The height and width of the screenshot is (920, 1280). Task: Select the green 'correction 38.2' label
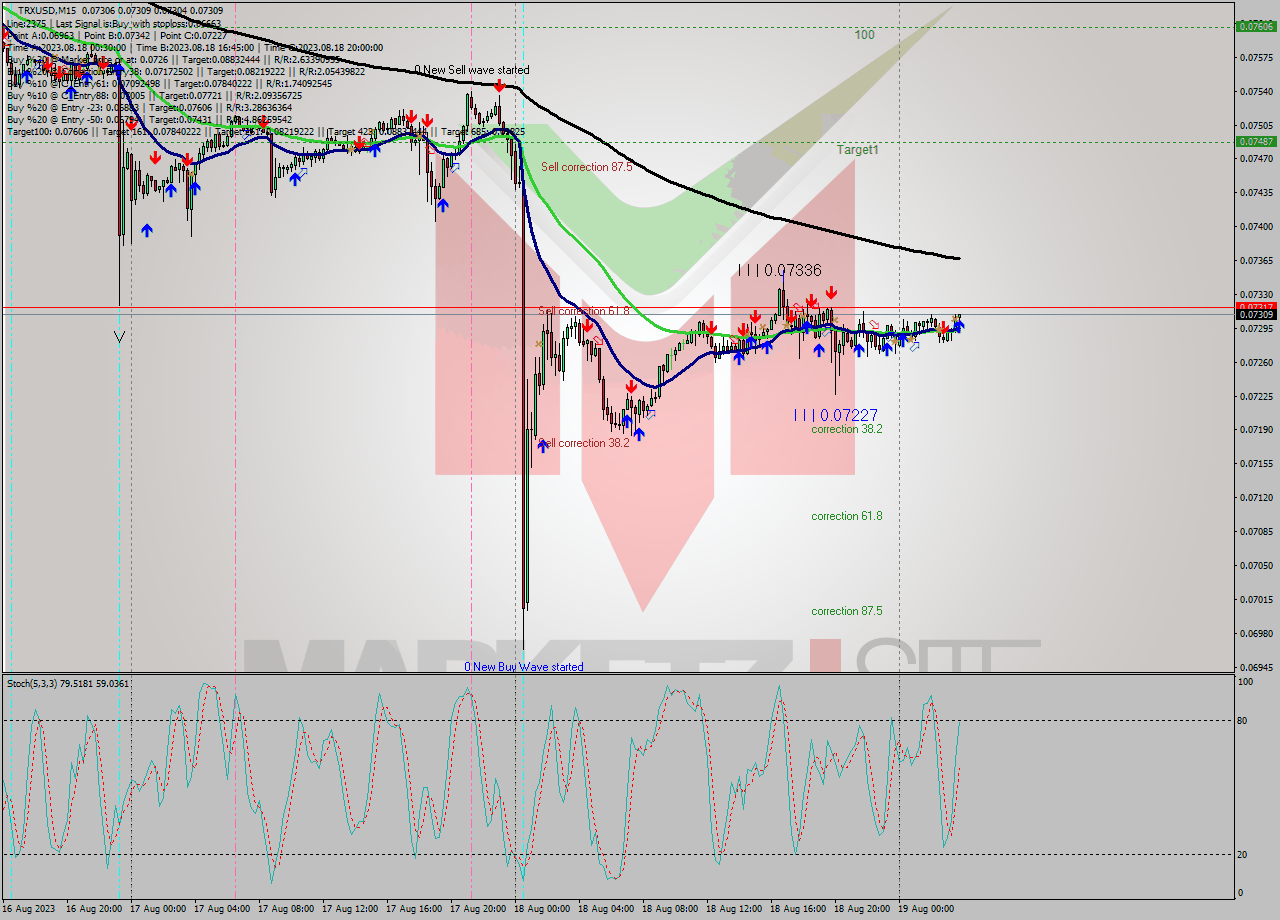pos(846,429)
